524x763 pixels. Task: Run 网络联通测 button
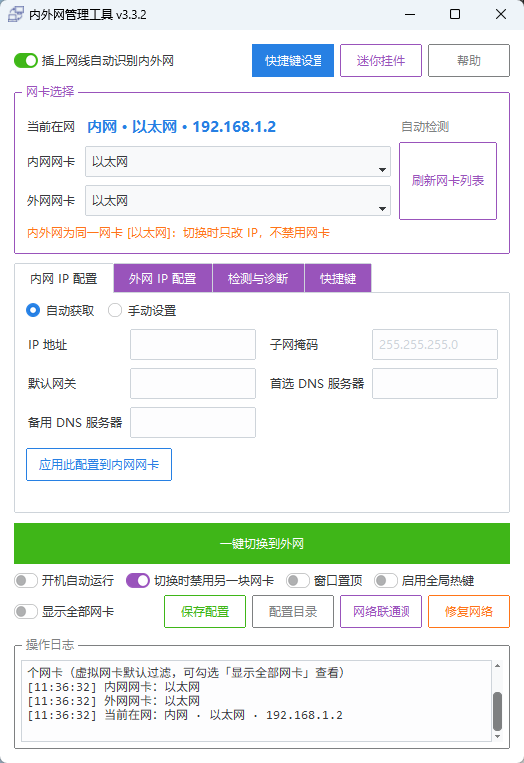(381, 612)
